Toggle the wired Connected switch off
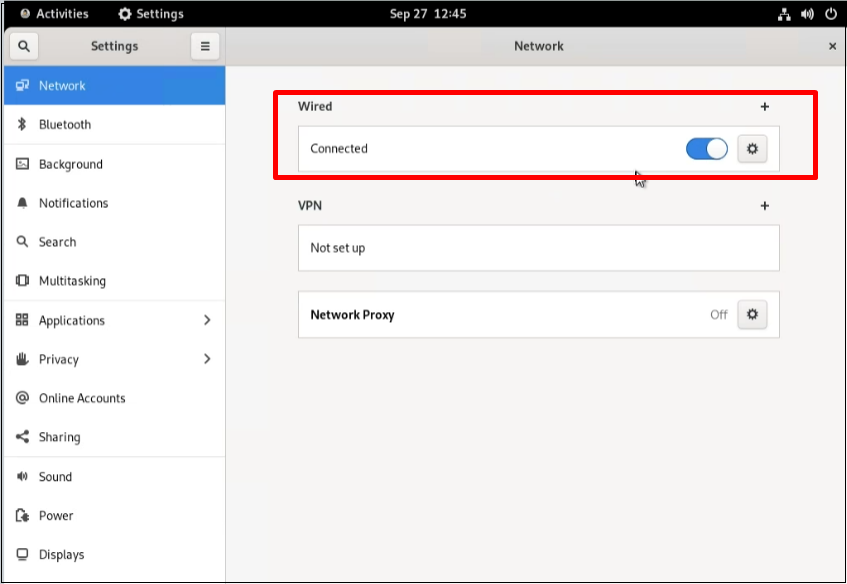847x584 pixels. click(x=706, y=149)
